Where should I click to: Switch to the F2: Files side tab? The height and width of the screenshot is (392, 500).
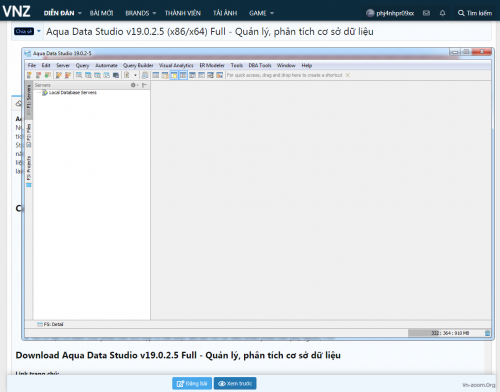[29, 135]
